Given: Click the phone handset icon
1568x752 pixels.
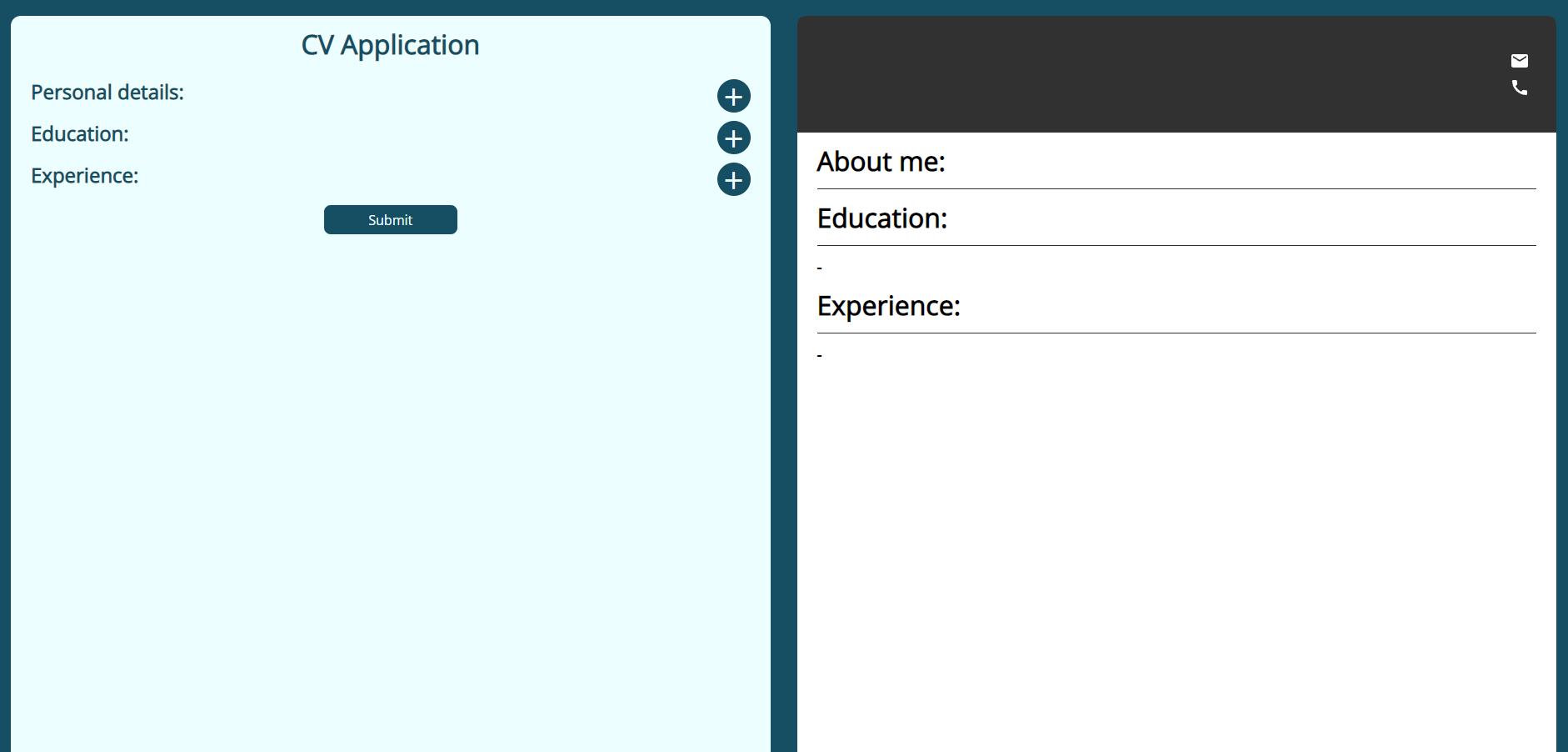Looking at the screenshot, I should tap(1519, 88).
